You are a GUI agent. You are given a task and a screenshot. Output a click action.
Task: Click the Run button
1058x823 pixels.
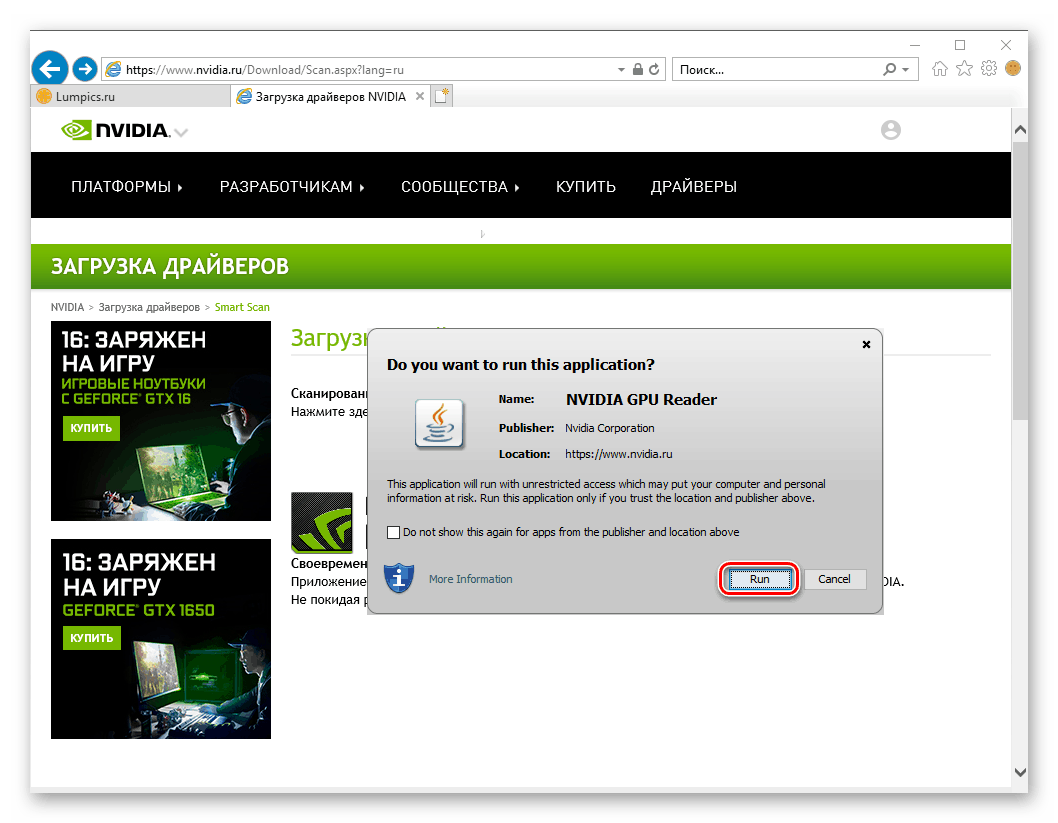coord(759,579)
